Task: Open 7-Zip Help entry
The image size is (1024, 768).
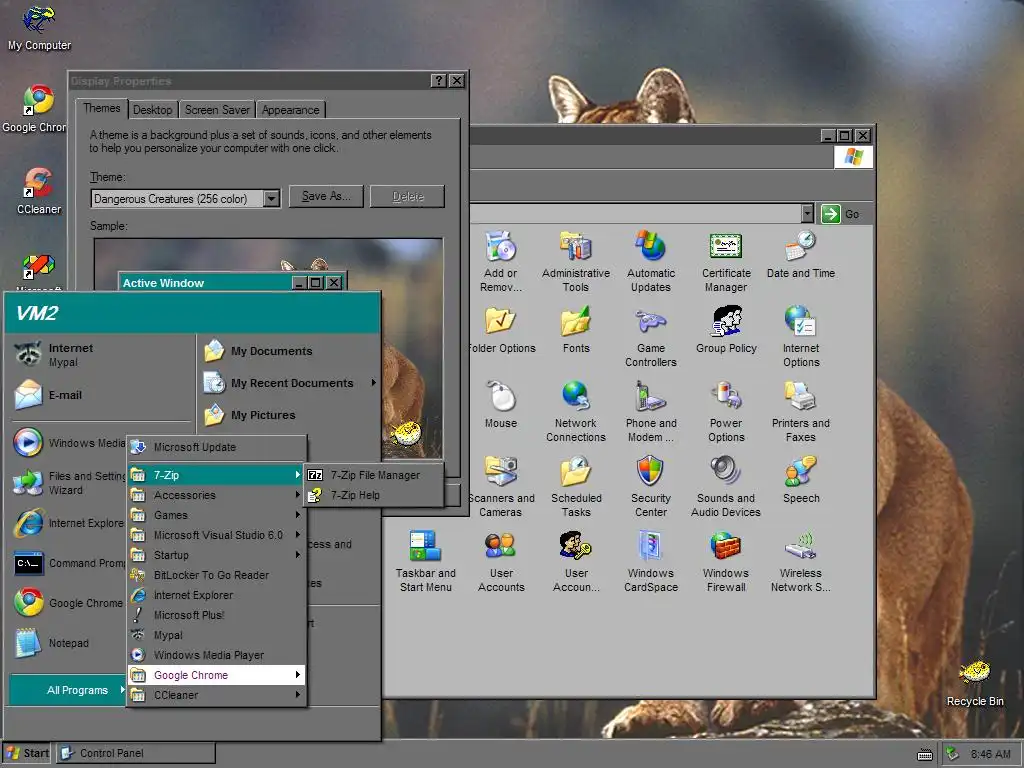Action: tap(374, 495)
